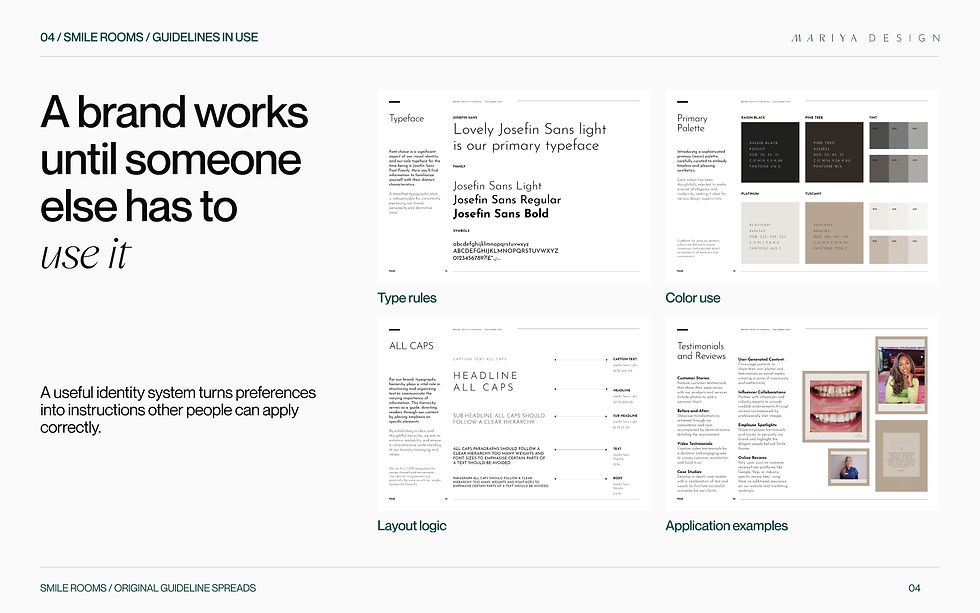Image resolution: width=980 pixels, height=613 pixels.
Task: Open the Testimonials and Reviews spread thumbnail
Action: point(802,414)
